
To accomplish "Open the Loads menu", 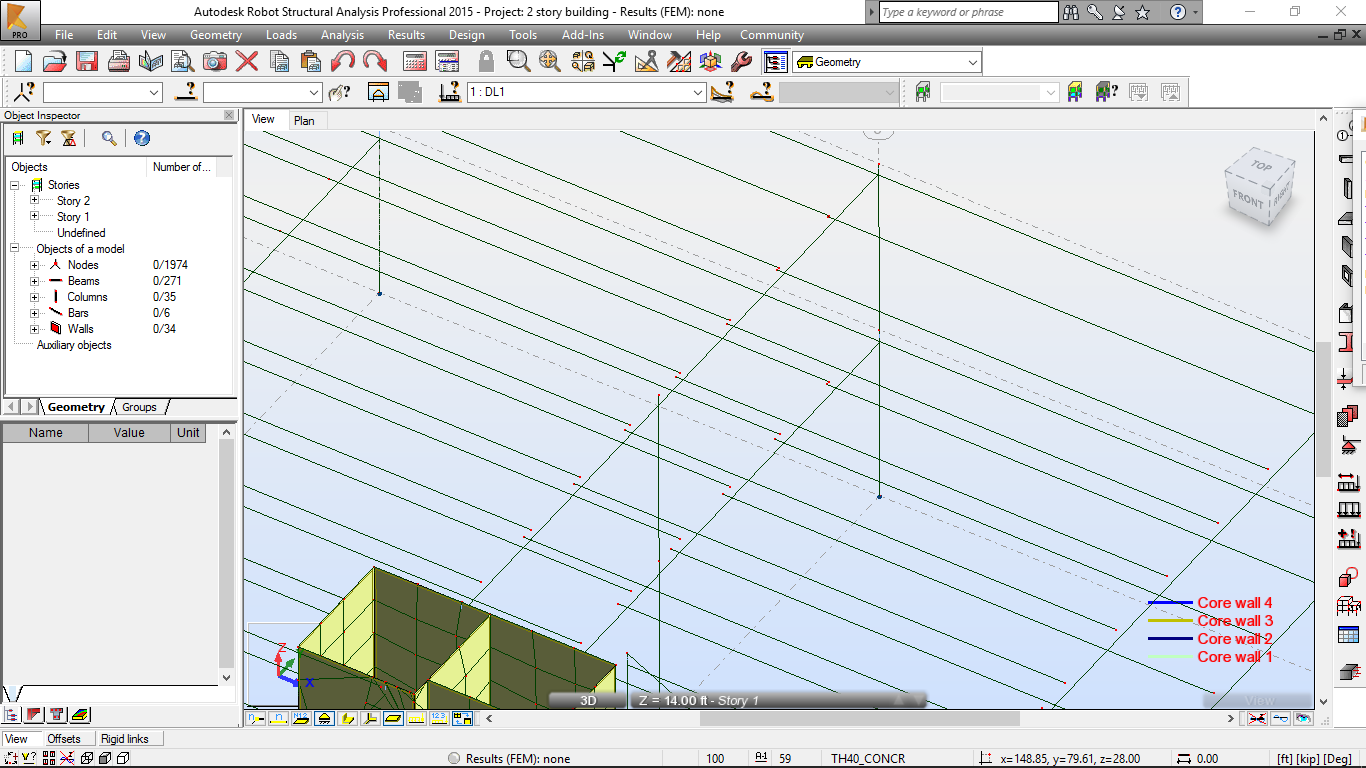I will [x=281, y=35].
